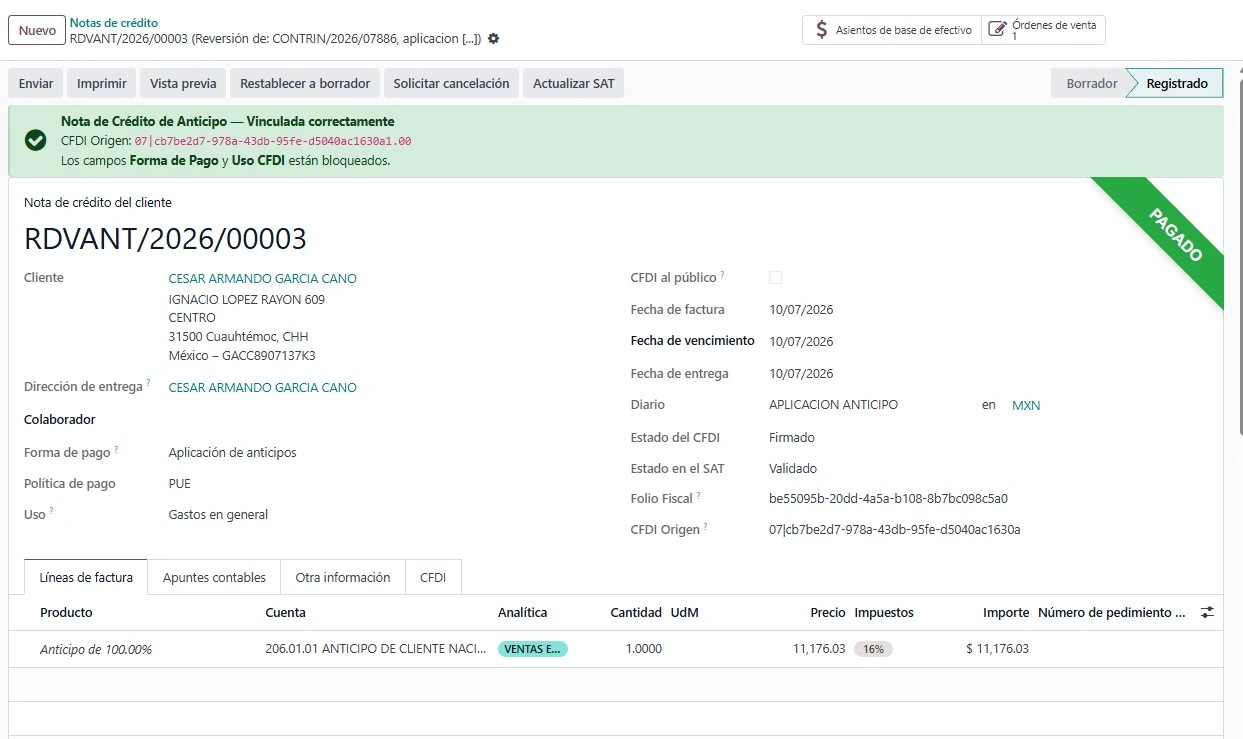
Task: Click the Nuevo button
Action: click(37, 30)
